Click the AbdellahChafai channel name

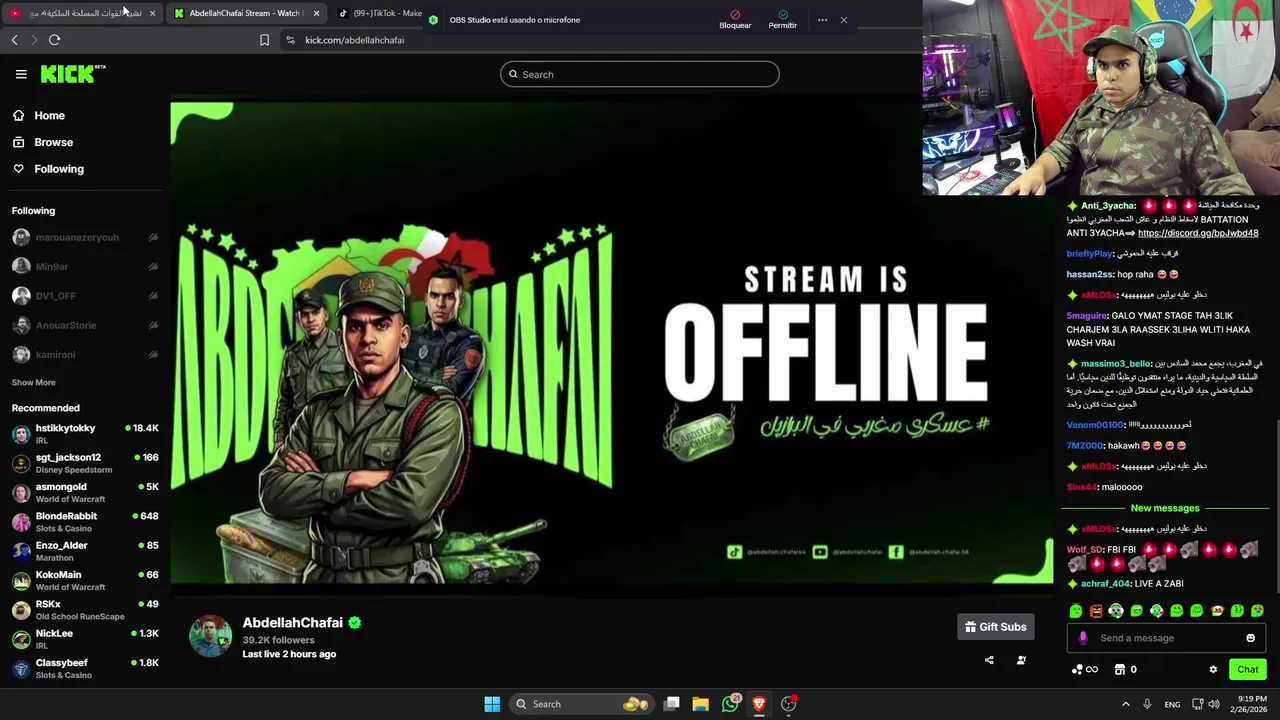pos(292,622)
